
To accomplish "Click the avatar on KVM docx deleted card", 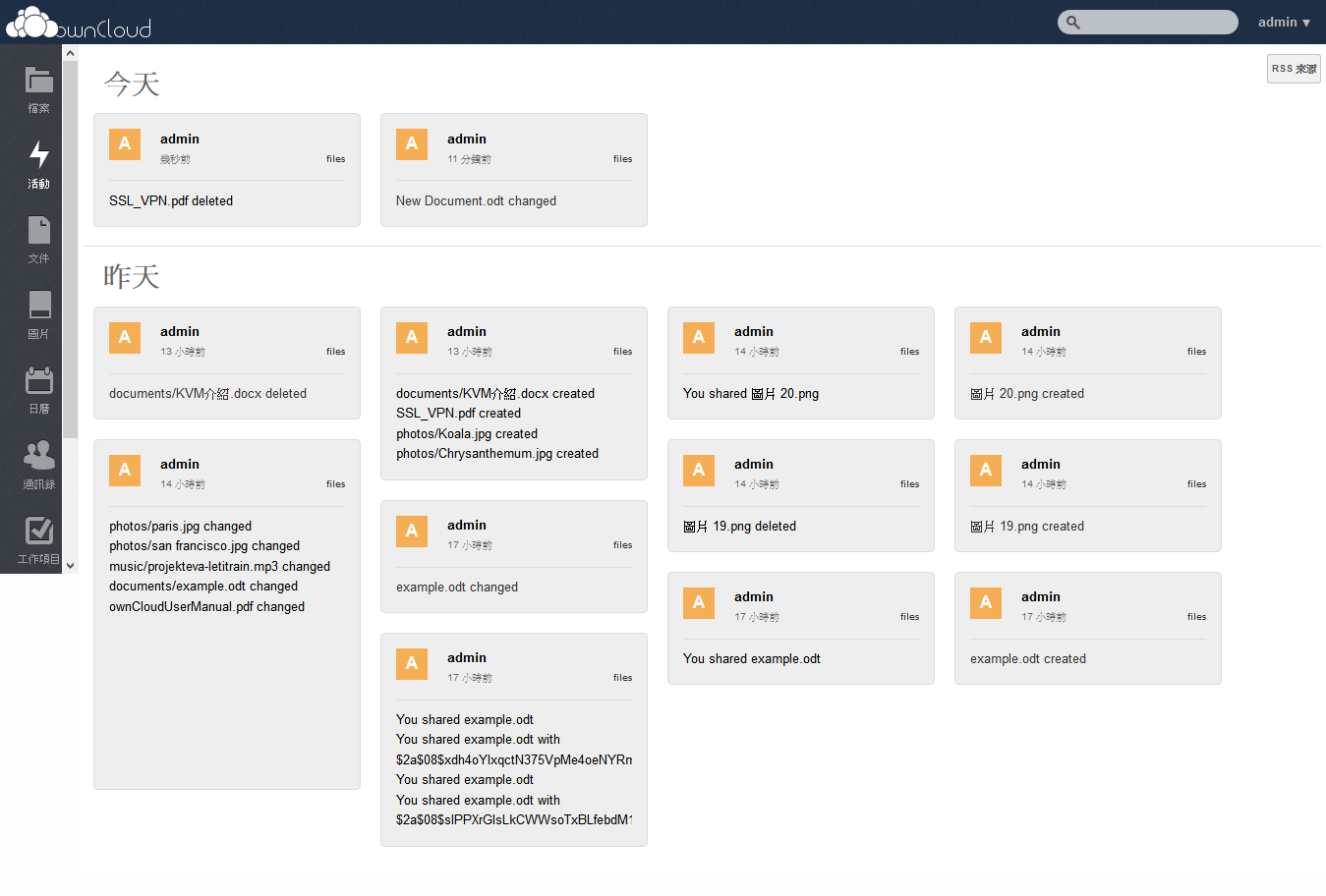I will [125, 337].
